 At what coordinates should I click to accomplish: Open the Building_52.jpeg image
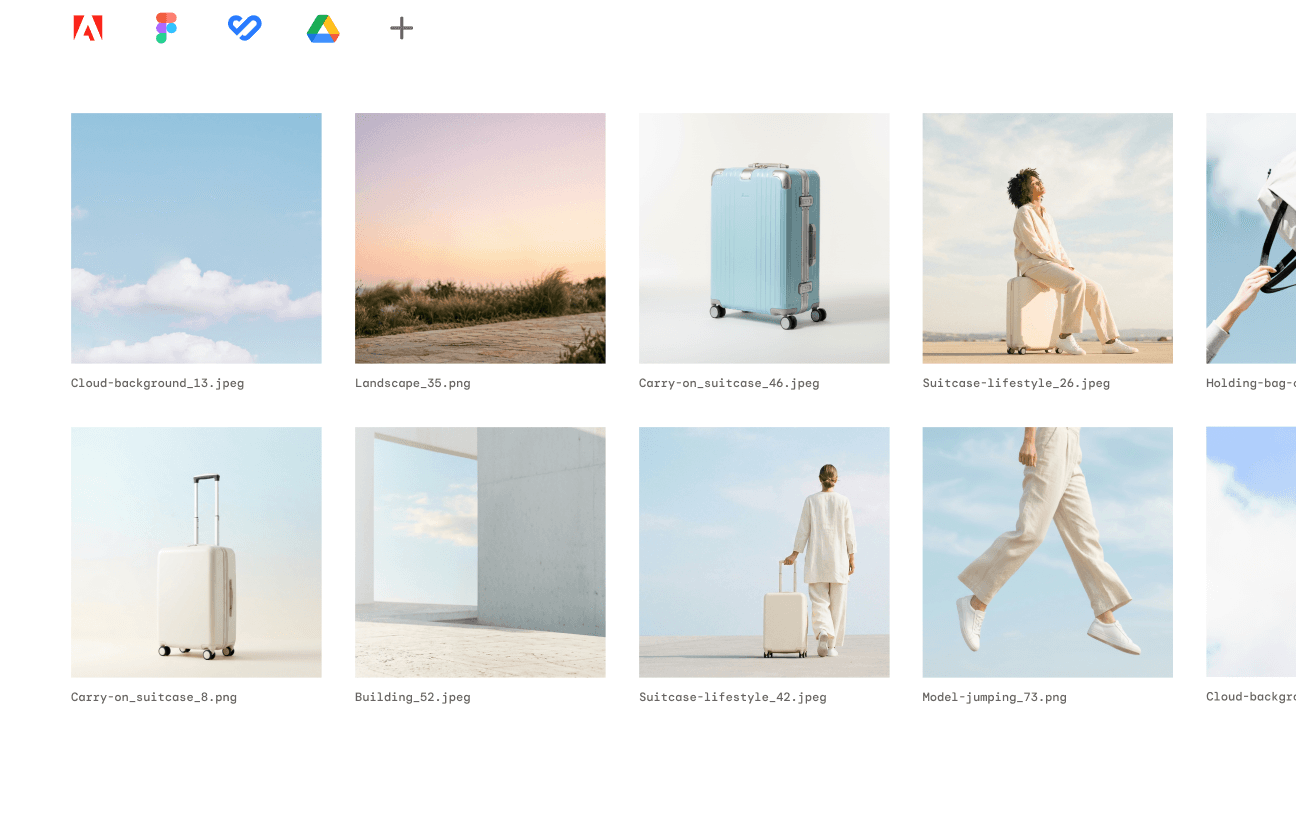point(480,551)
